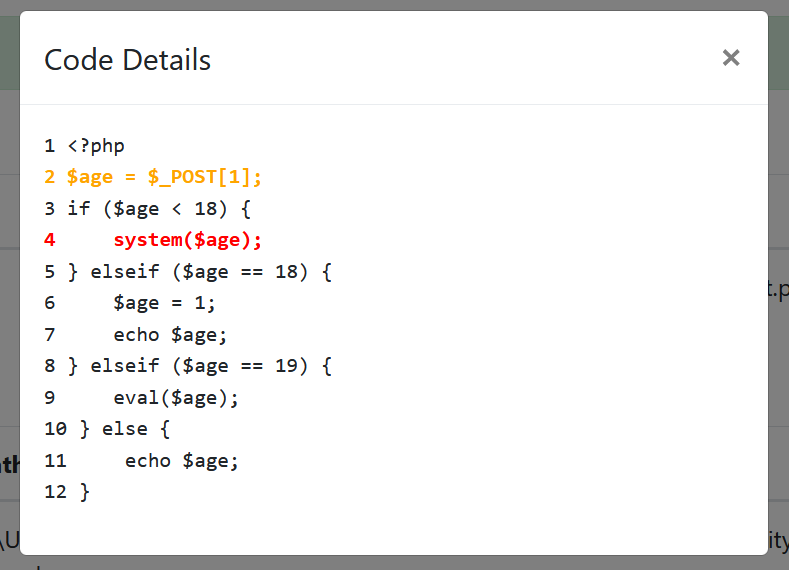Select the "eval($age);" code line
This screenshot has height=570, width=789.
(x=176, y=398)
